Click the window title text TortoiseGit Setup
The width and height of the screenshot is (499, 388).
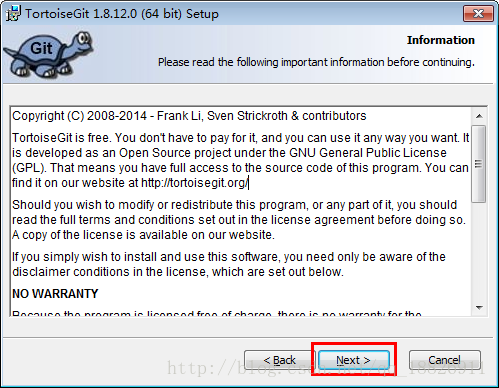point(122,14)
